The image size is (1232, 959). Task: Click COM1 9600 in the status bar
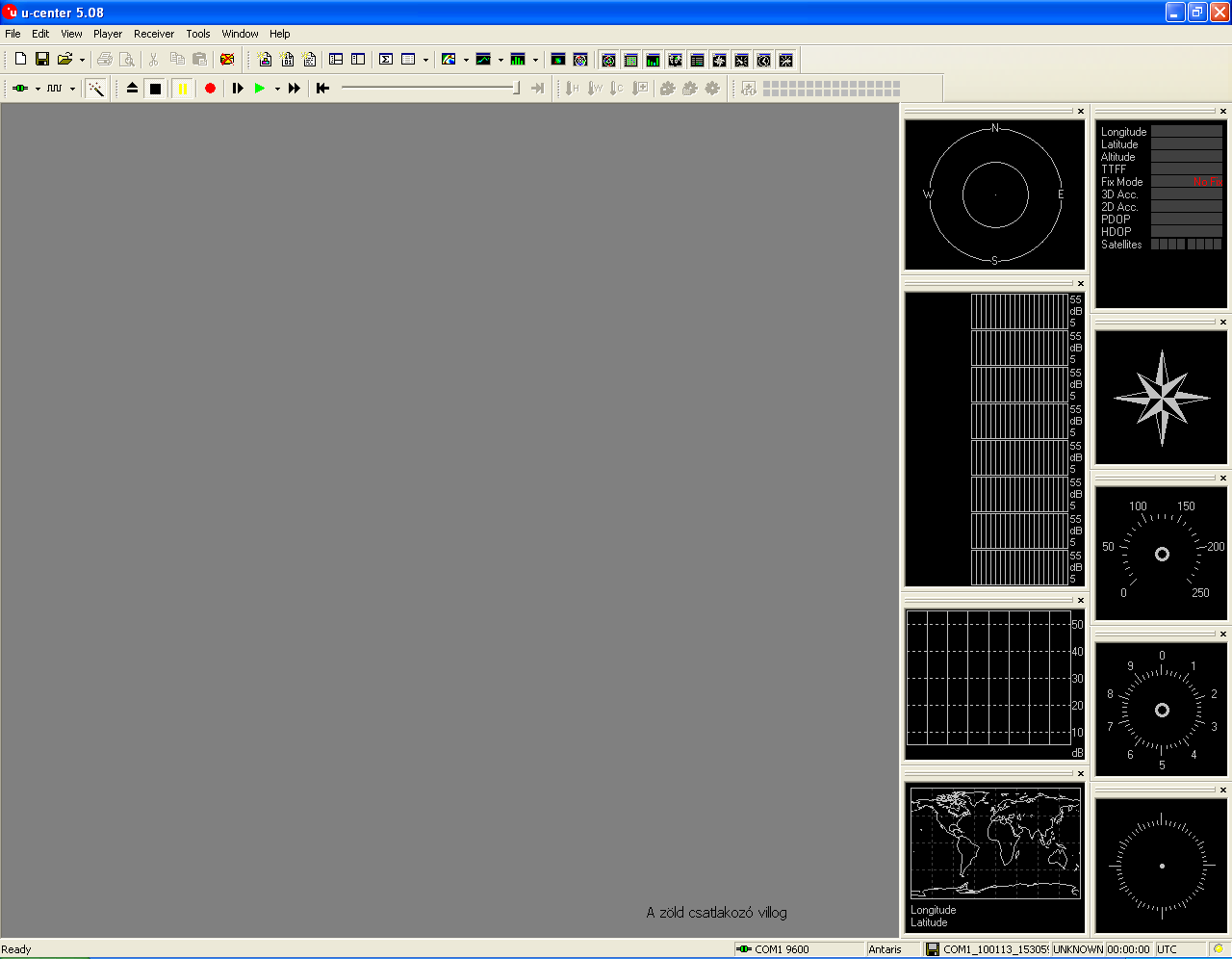point(782,949)
